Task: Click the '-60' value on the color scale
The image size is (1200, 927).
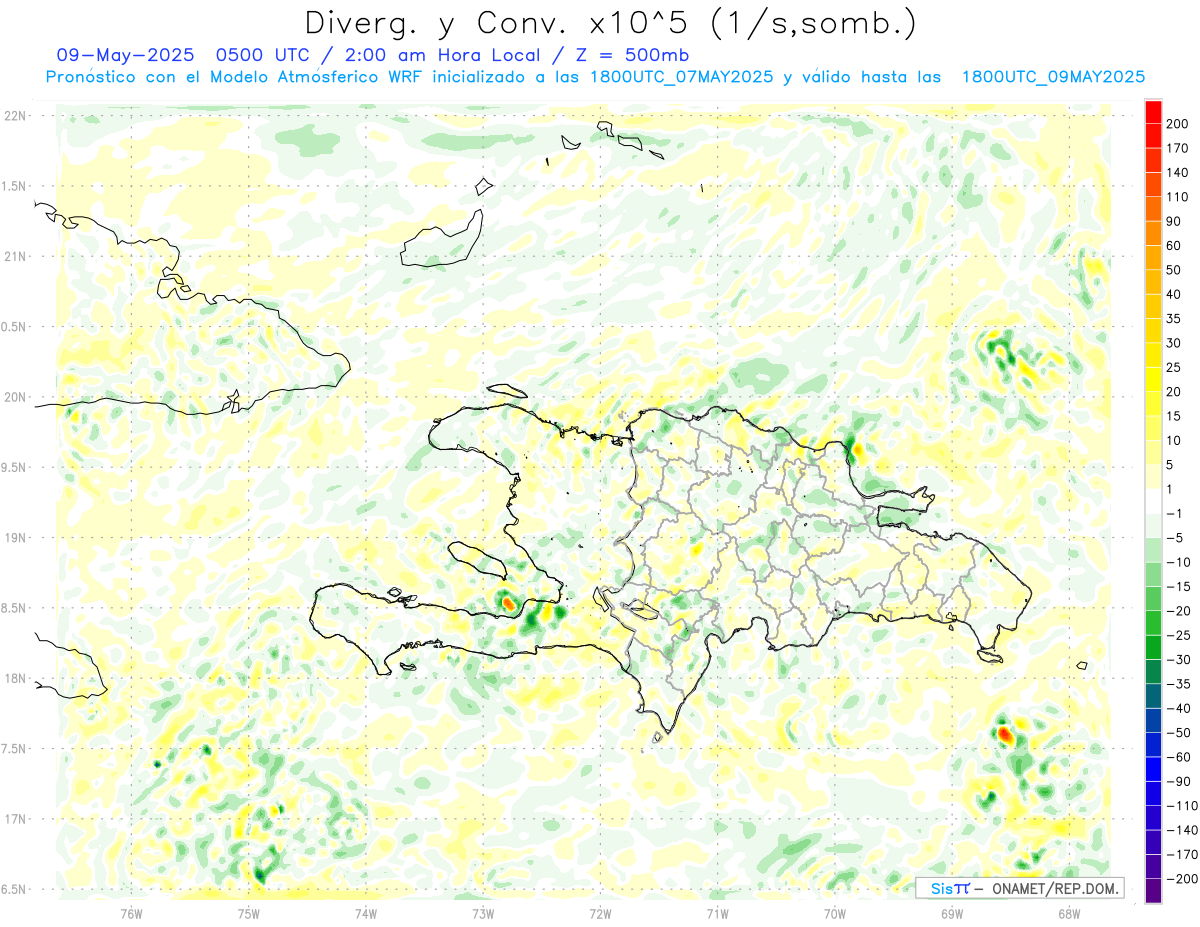Action: 1179,757
